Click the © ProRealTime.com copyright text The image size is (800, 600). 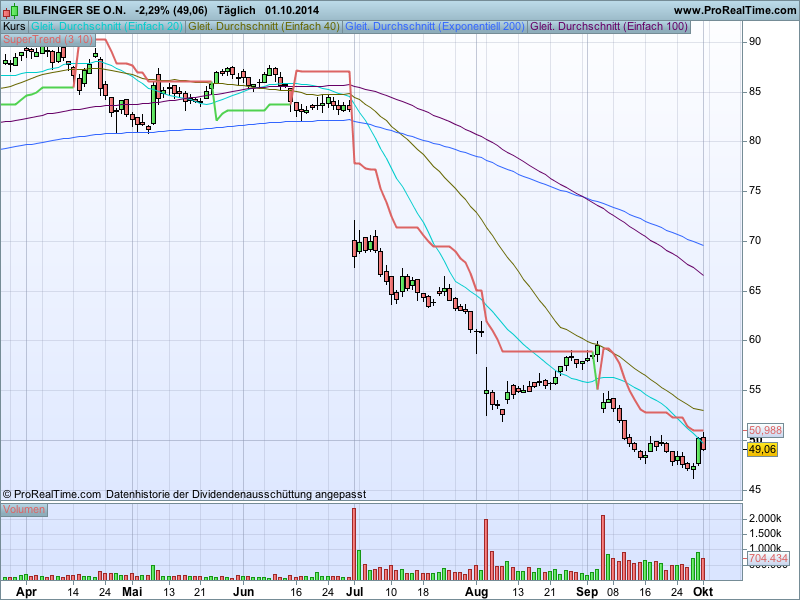[52, 494]
